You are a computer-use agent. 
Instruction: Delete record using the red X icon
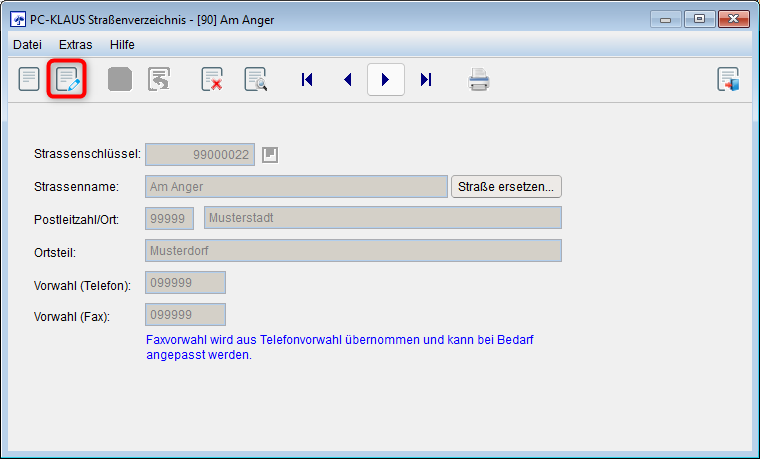coord(212,79)
